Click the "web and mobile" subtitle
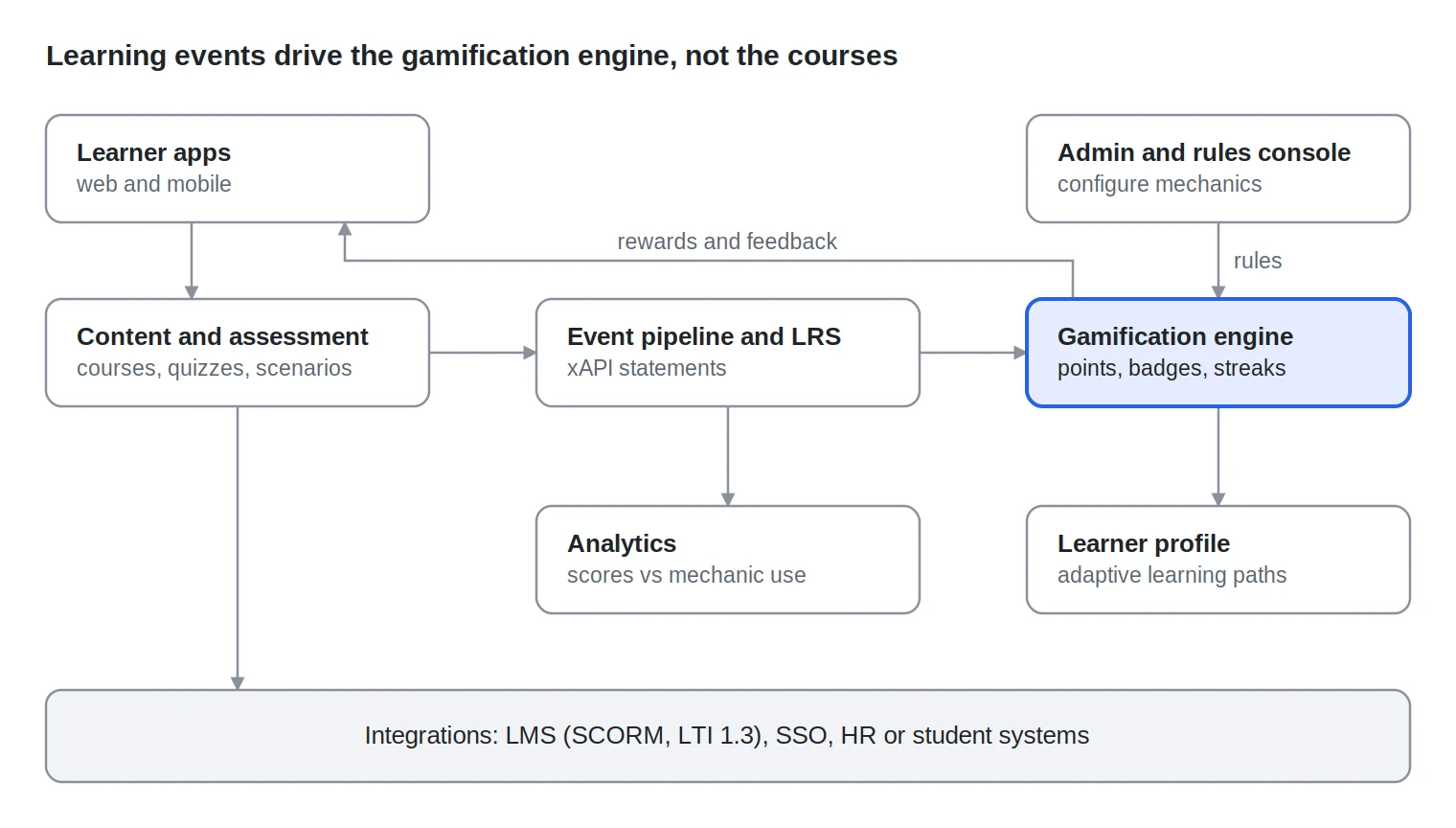The height and width of the screenshot is (828, 1456). click(x=153, y=184)
